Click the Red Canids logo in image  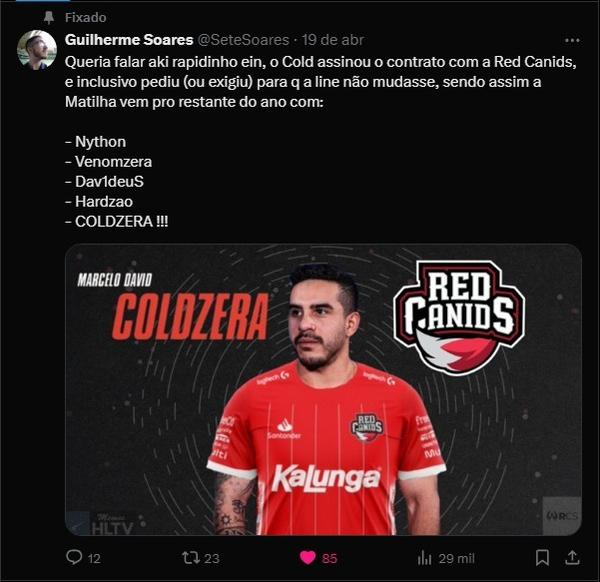tap(459, 317)
